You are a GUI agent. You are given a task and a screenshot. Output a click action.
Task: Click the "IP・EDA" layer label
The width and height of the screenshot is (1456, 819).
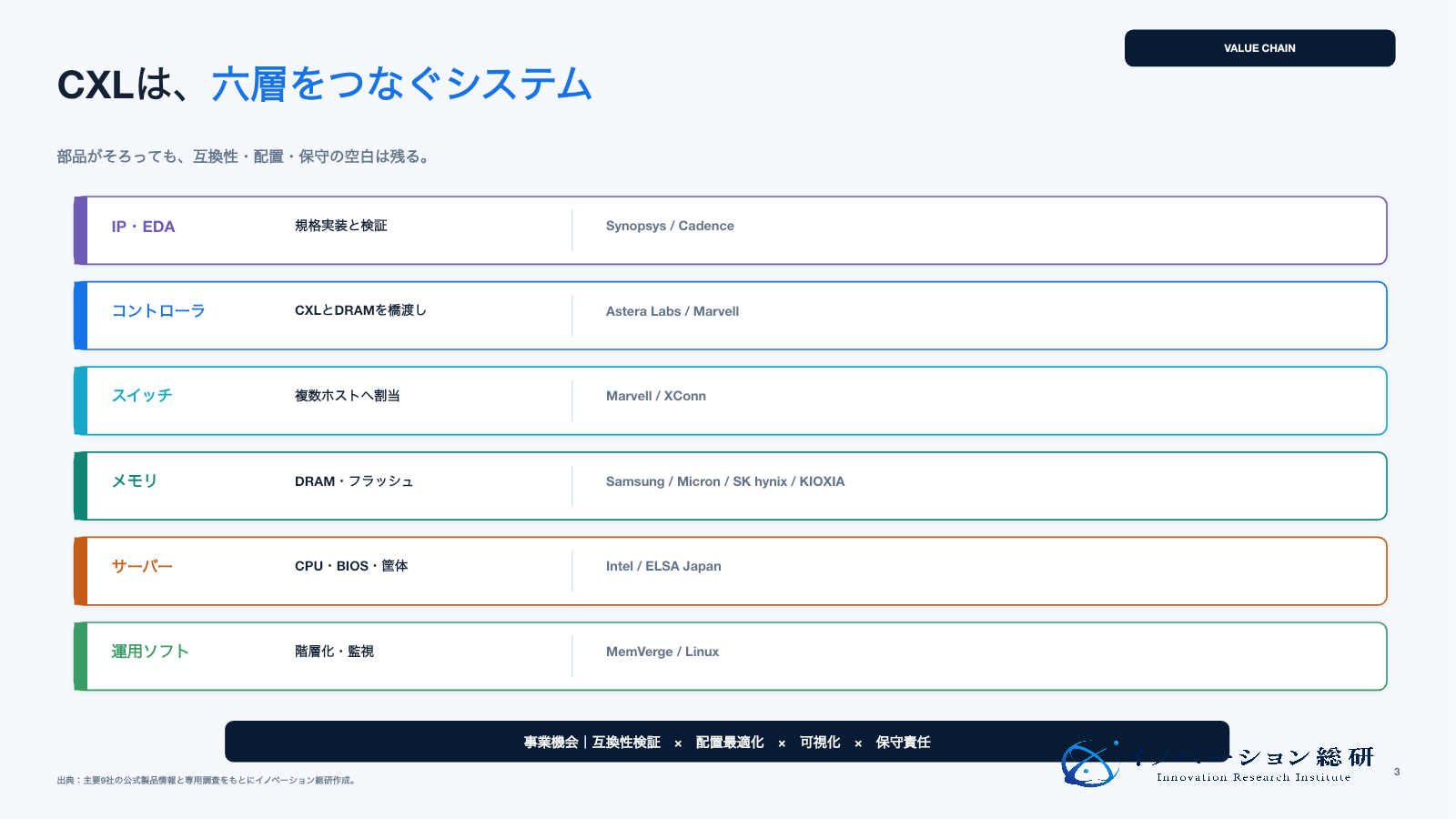(x=143, y=227)
